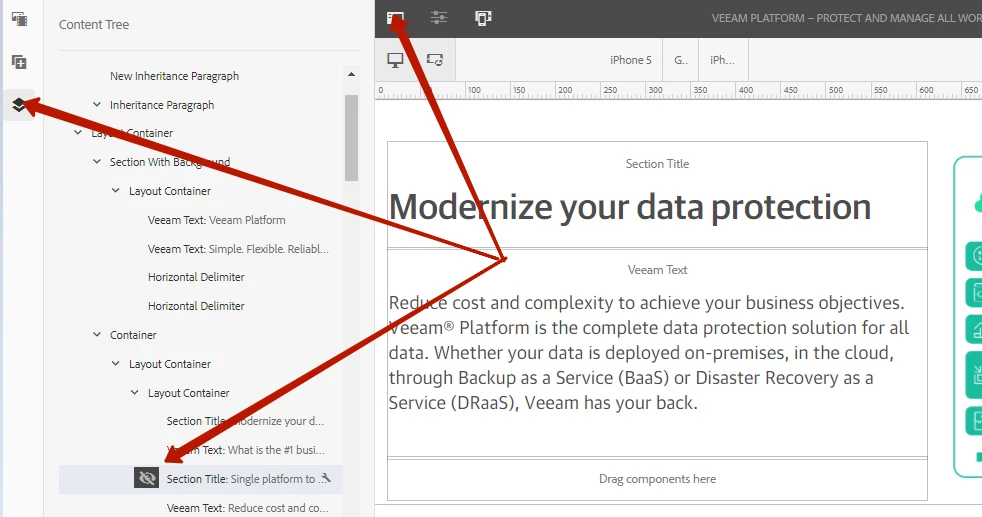This screenshot has height=517, width=982.
Task: Select Section Title: Modernize your d... item
Action: tap(245, 421)
